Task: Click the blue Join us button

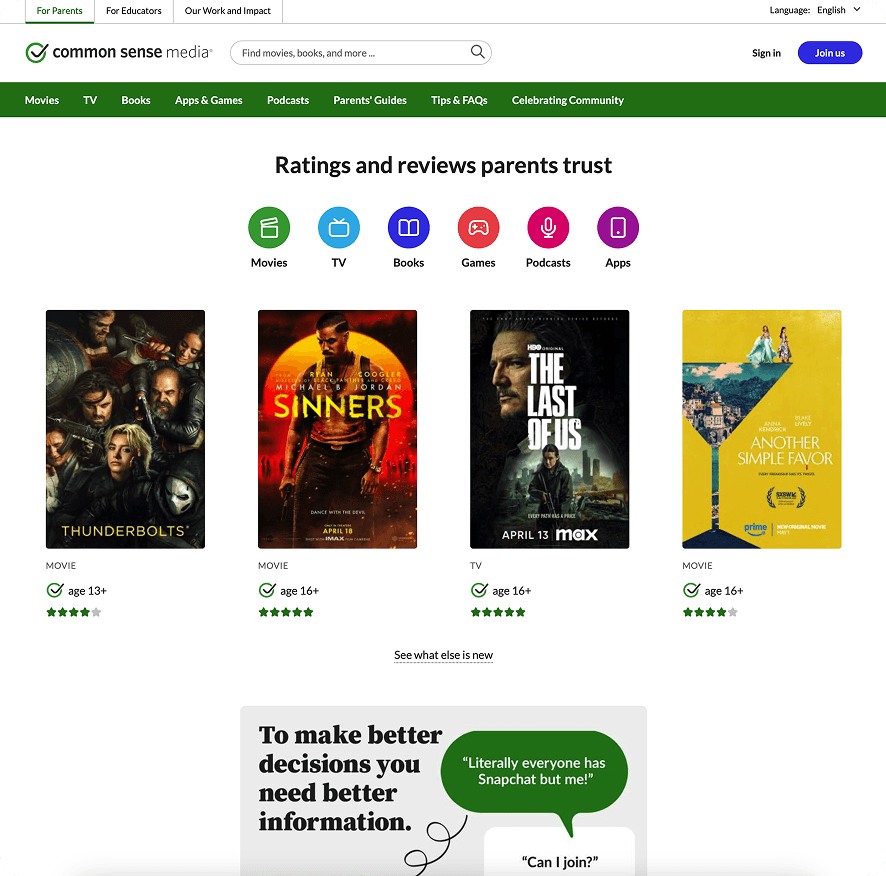Action: click(829, 53)
